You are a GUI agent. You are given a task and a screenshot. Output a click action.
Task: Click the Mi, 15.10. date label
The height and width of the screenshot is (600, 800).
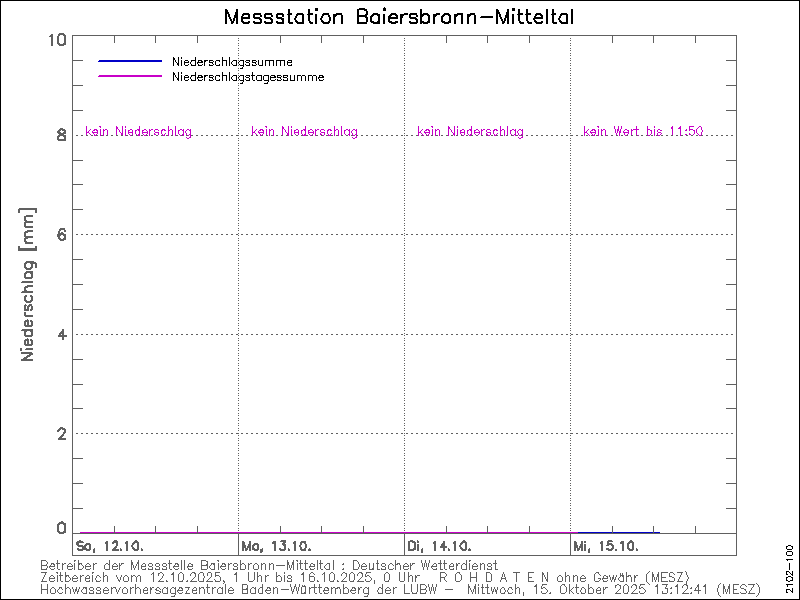point(605,546)
